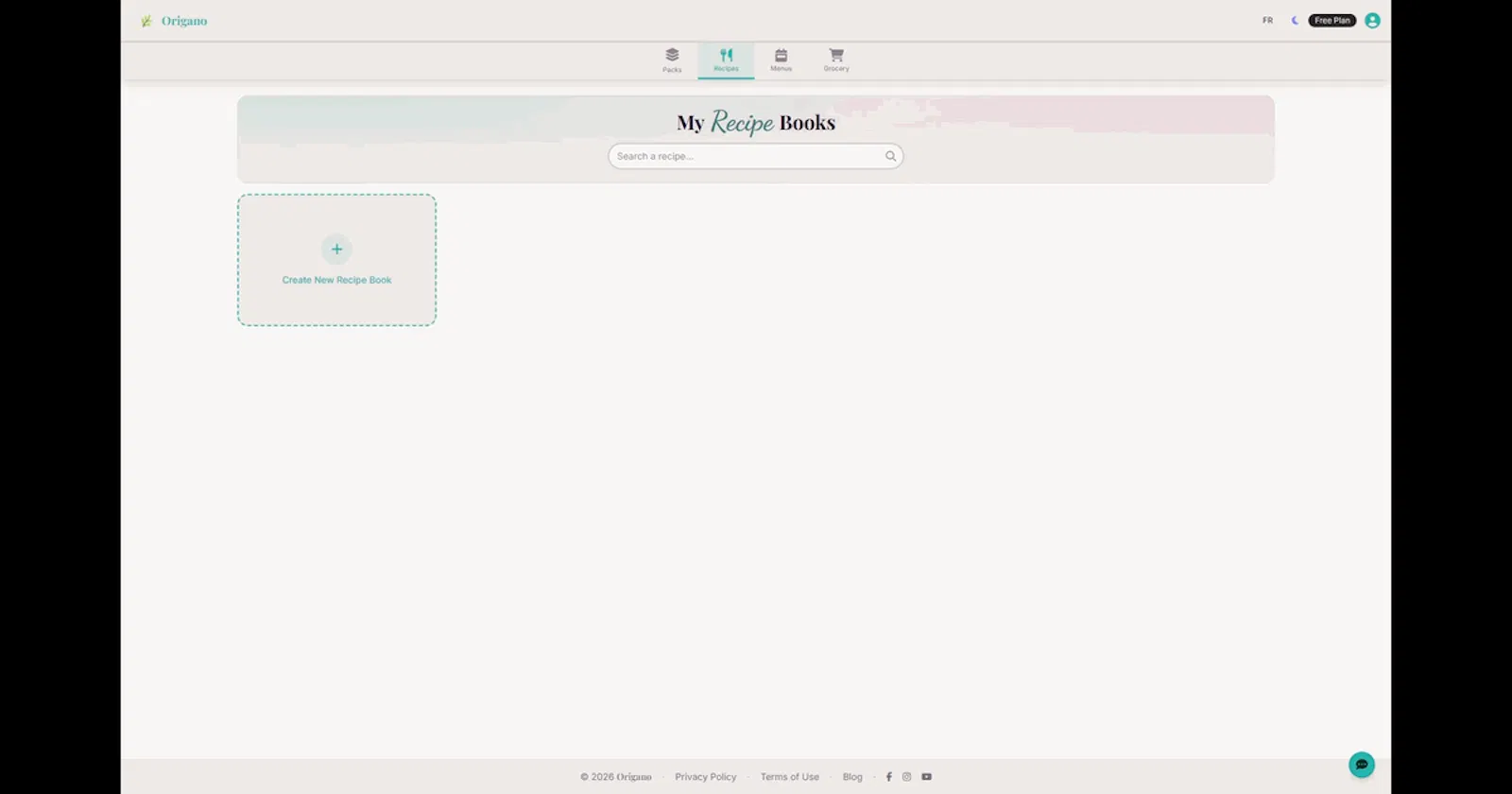Go to the Menus tab
The width and height of the screenshot is (1512, 794).
pos(781,60)
